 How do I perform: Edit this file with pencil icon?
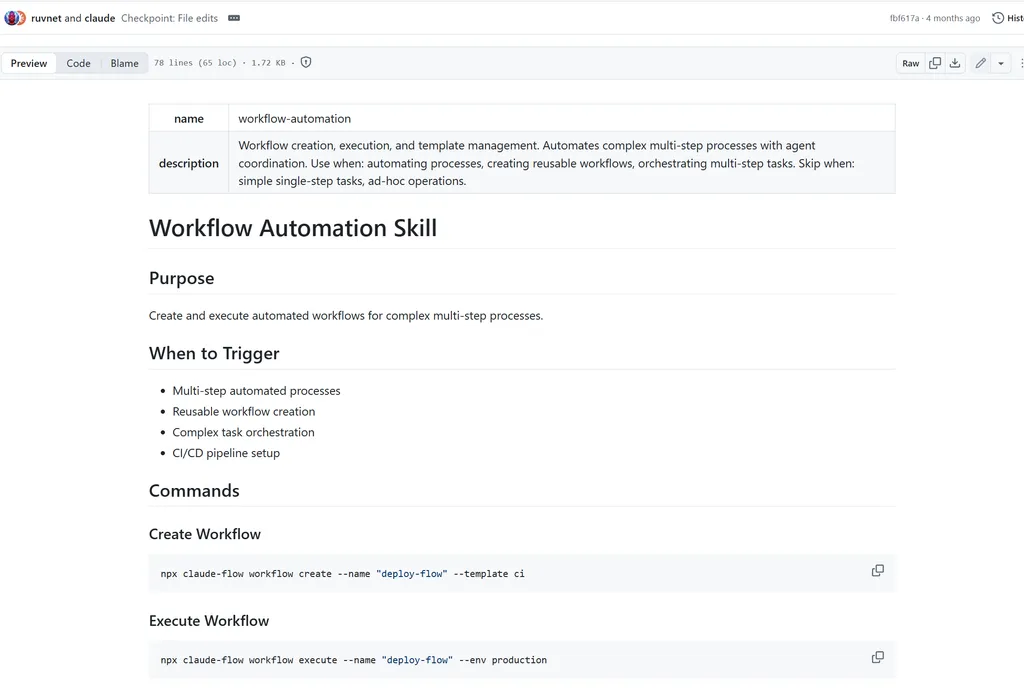point(980,63)
